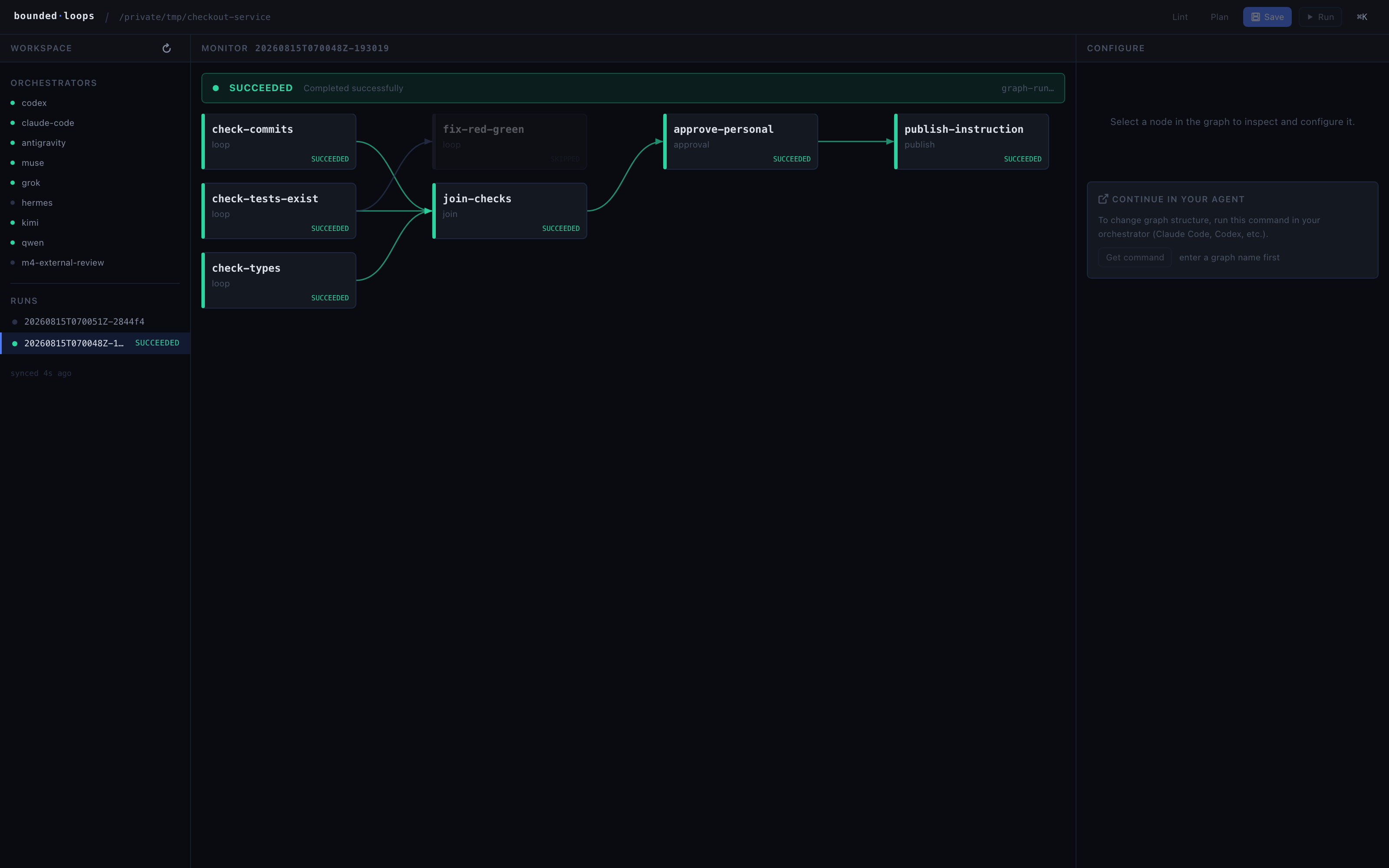Viewport: 1389px width, 868px height.
Task: Select the grok orchestrator
Action: click(x=95, y=183)
